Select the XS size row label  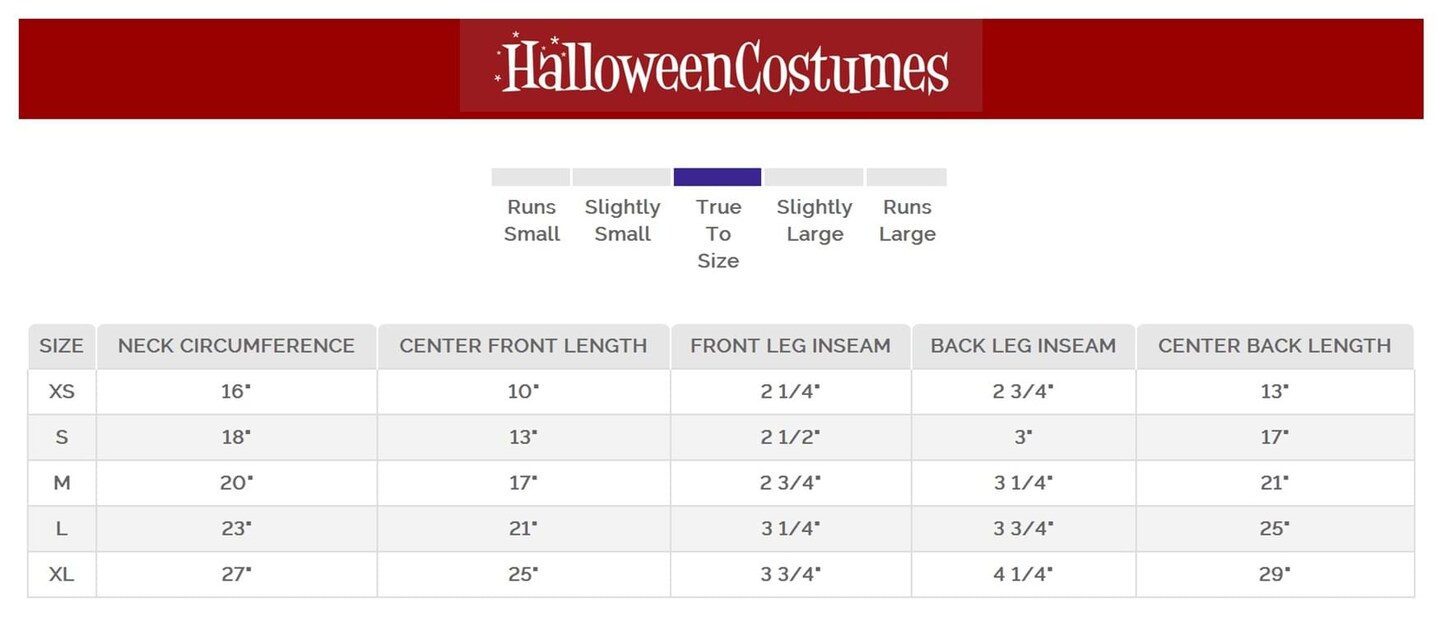[62, 392]
